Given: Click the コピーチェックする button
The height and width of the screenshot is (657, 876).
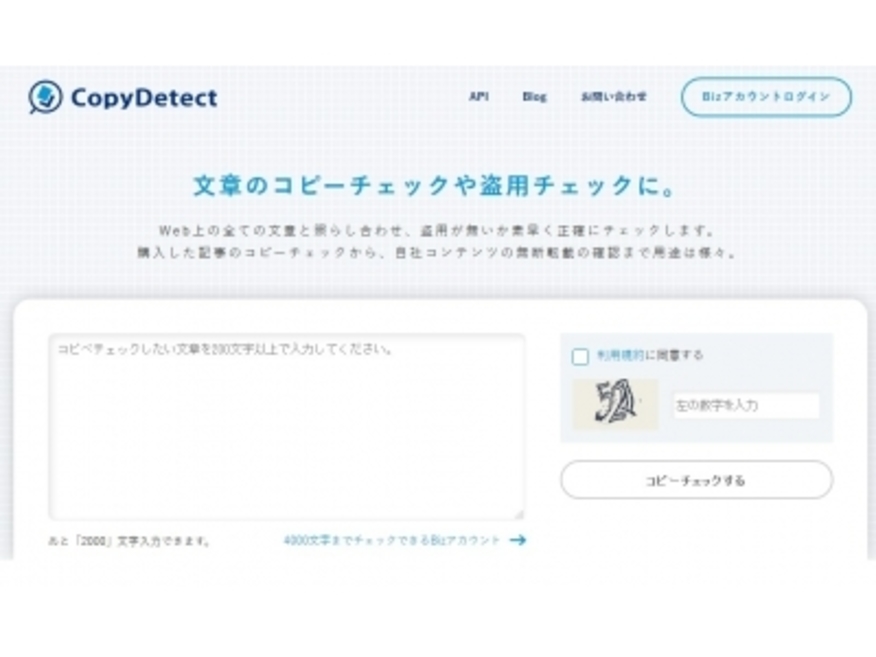Looking at the screenshot, I should 697,480.
